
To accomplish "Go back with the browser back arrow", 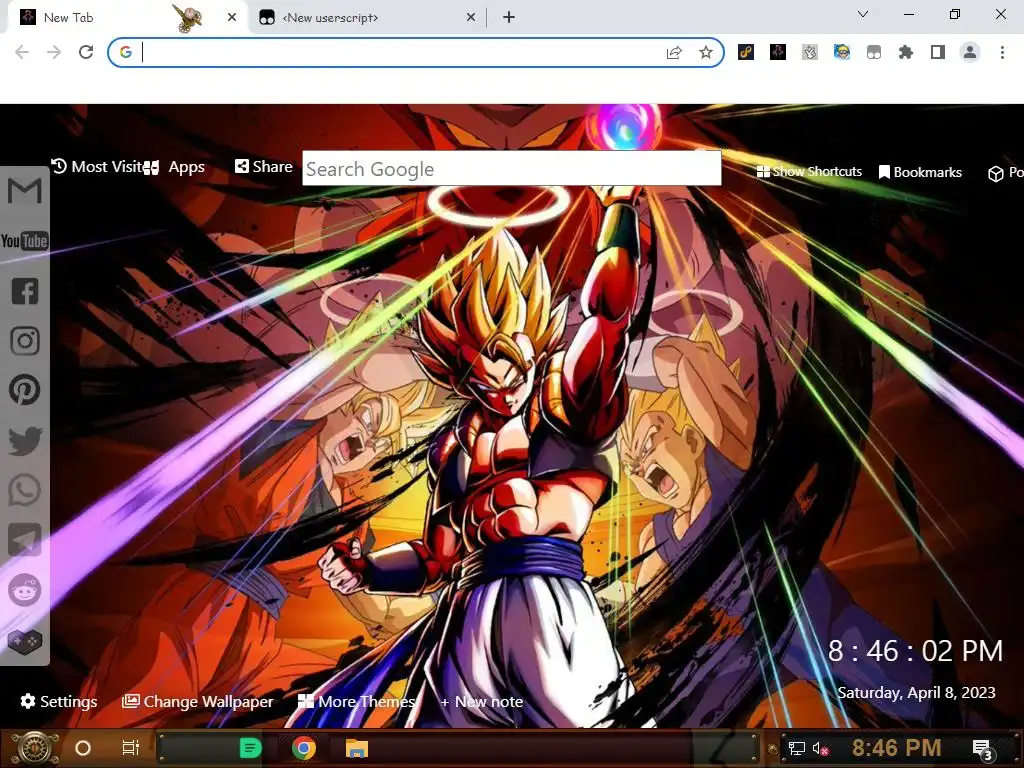I will (22, 52).
